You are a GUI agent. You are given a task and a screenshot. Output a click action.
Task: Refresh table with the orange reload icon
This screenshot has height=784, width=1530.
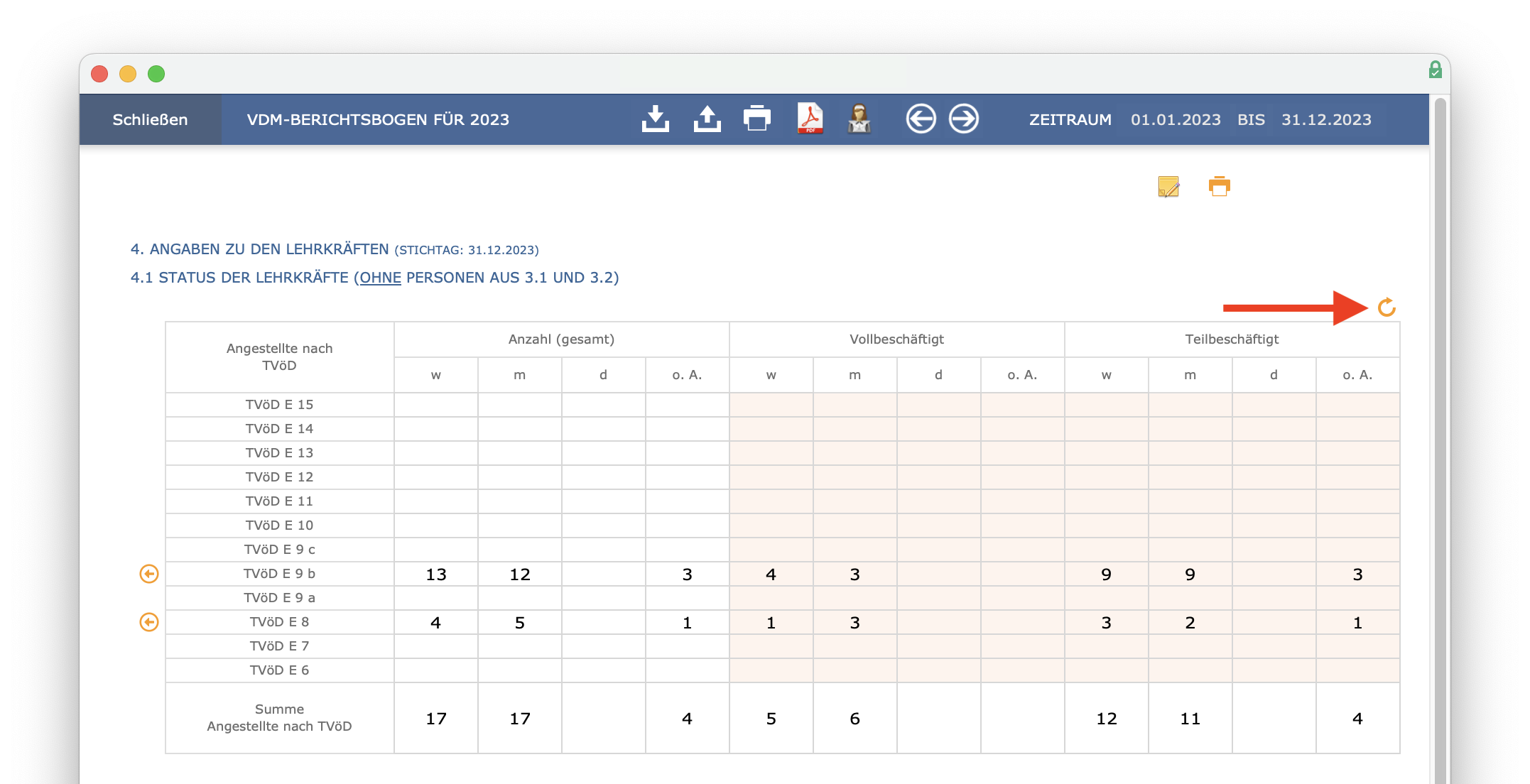click(1387, 307)
